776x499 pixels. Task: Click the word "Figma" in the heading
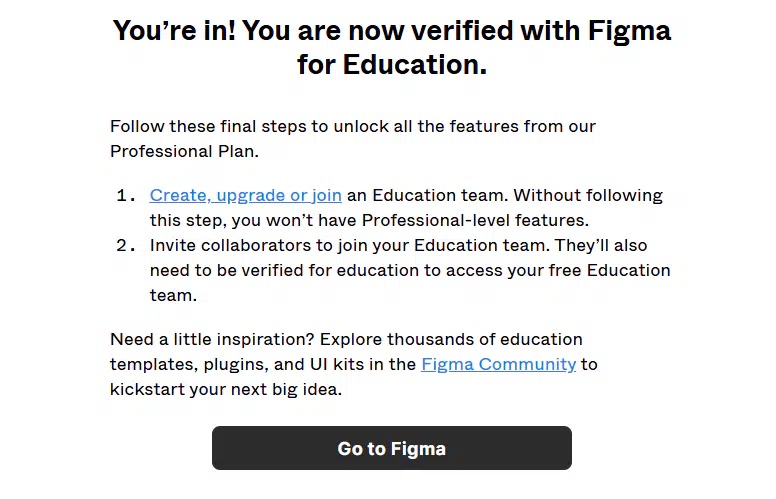pos(629,31)
